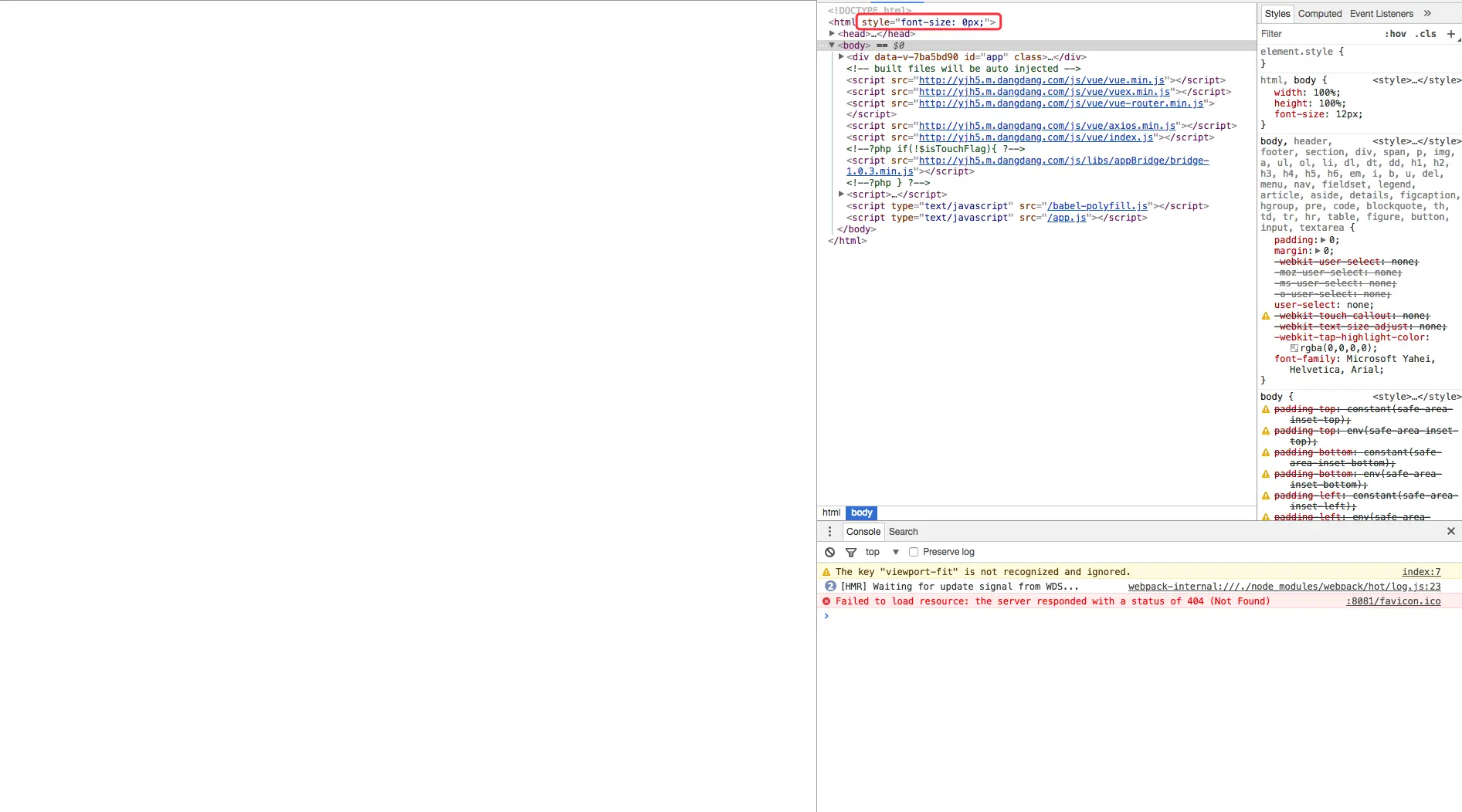Open the console filter funnel icon
This screenshot has height=812, width=1462.
point(850,552)
